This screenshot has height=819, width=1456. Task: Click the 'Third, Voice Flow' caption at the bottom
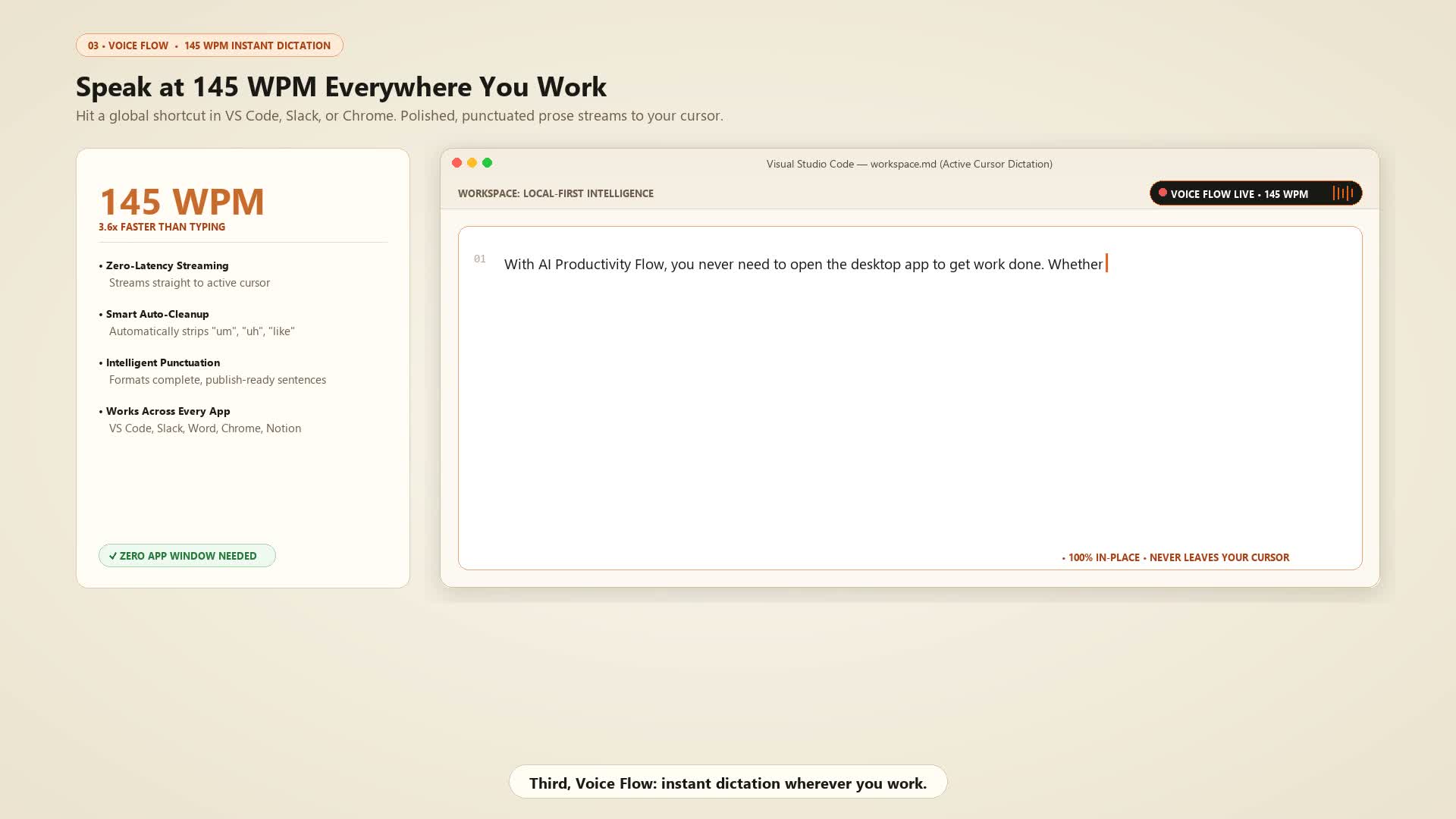coord(728,783)
